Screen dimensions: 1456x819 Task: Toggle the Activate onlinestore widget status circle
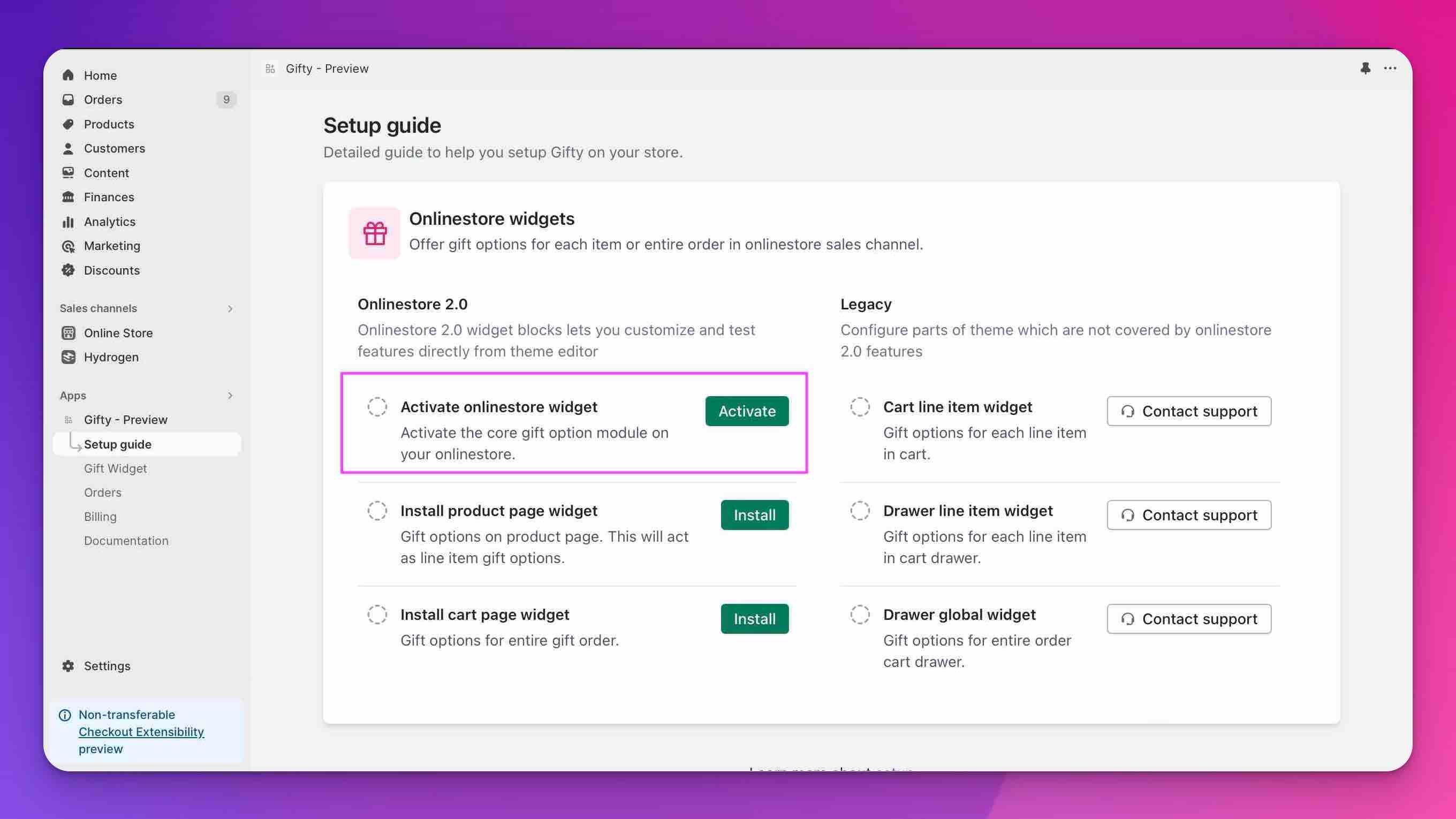377,407
